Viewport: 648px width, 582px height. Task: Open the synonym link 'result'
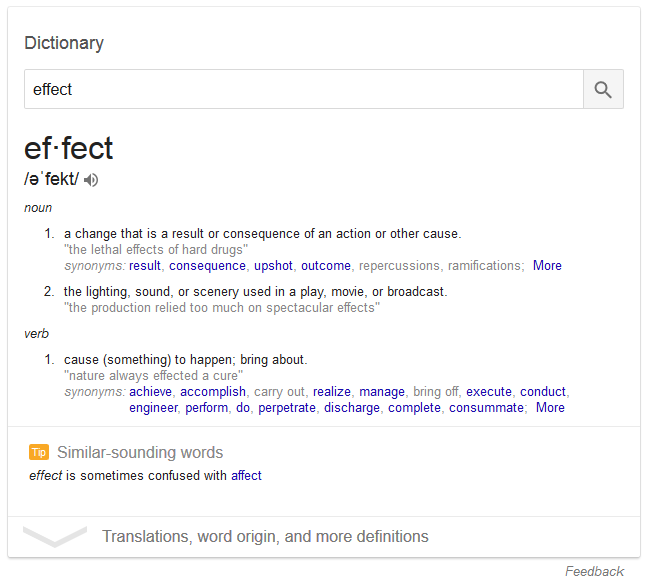pos(145,266)
